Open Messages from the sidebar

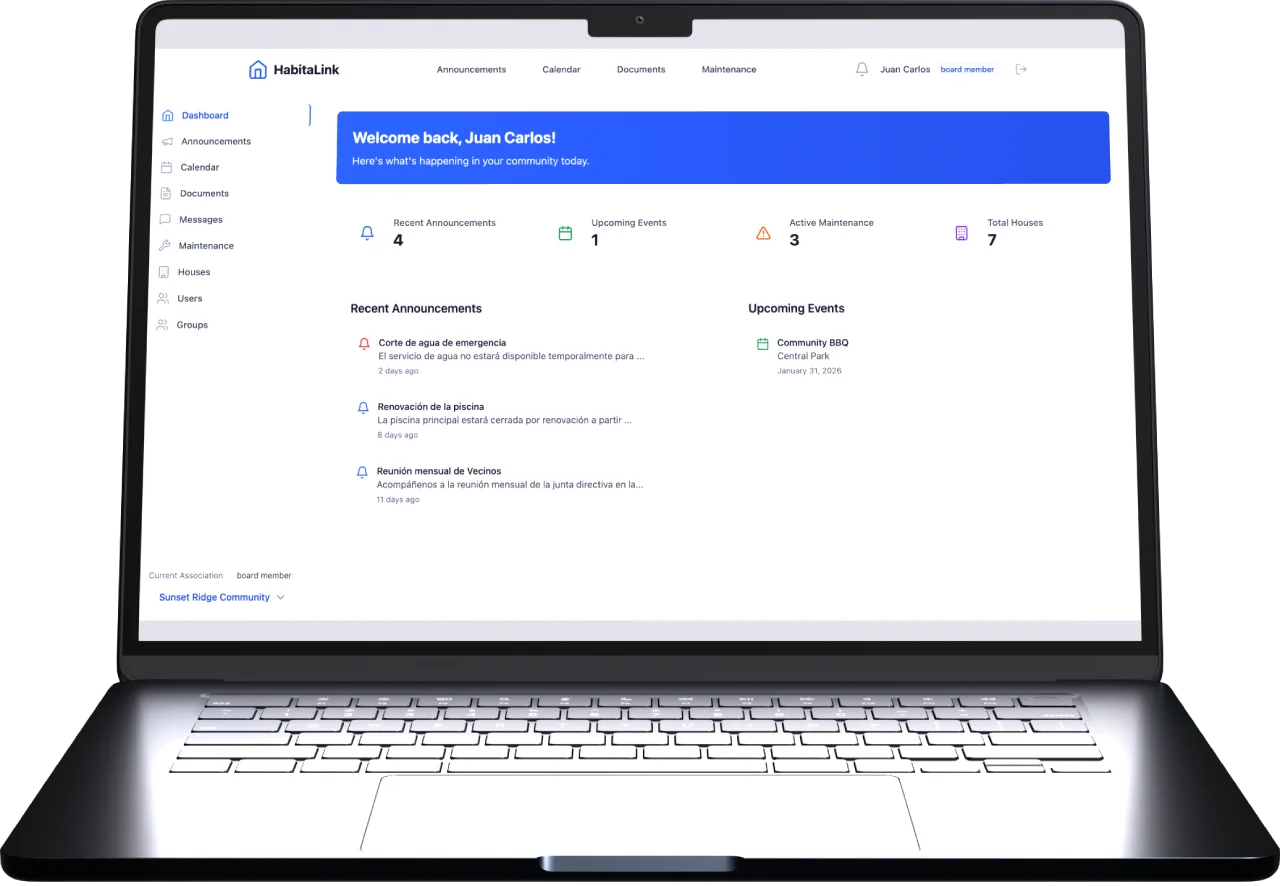point(200,220)
